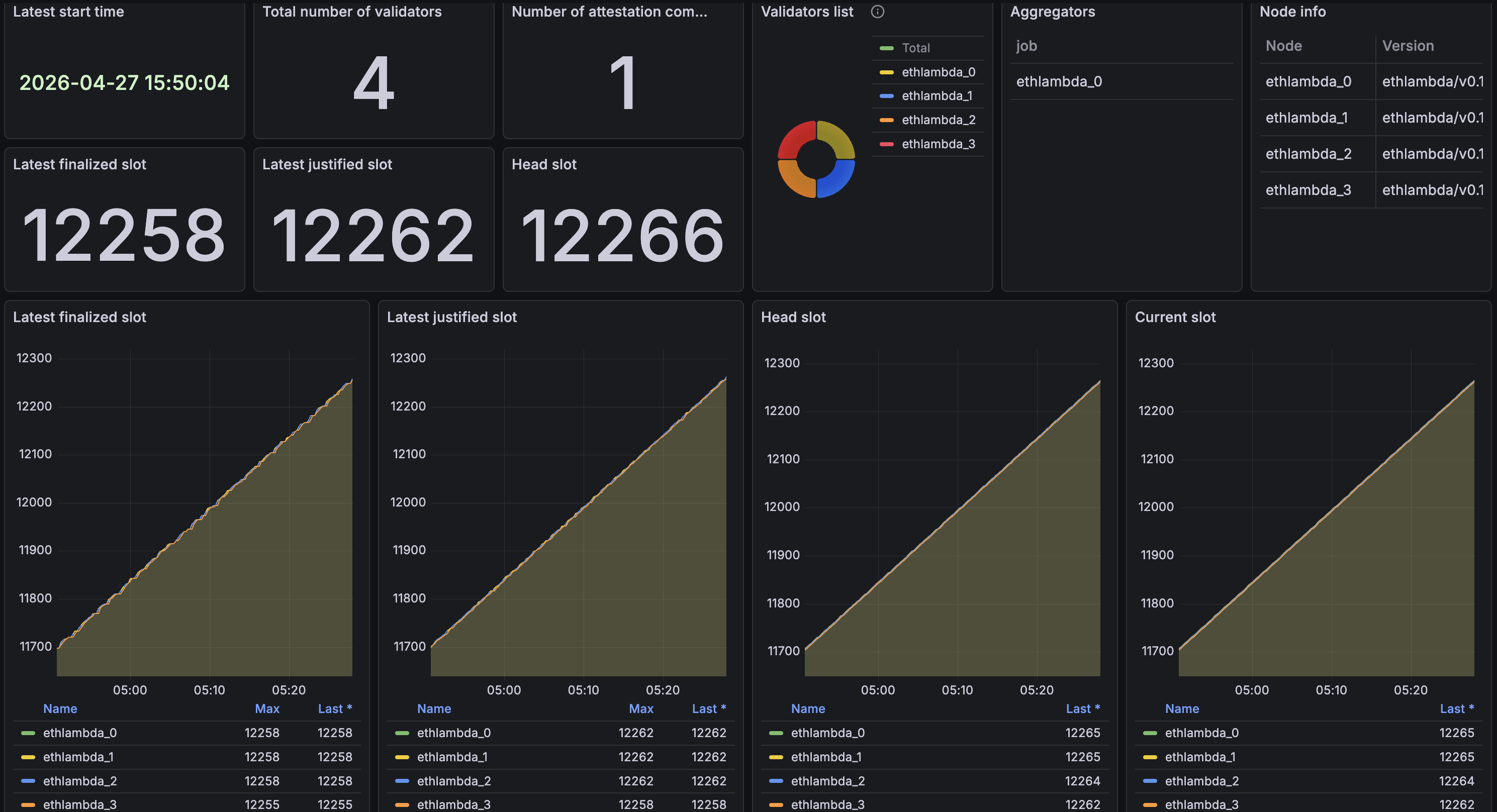This screenshot has height=812, width=1497.
Task: Open the Head slot graph panel title menu
Action: [x=793, y=317]
